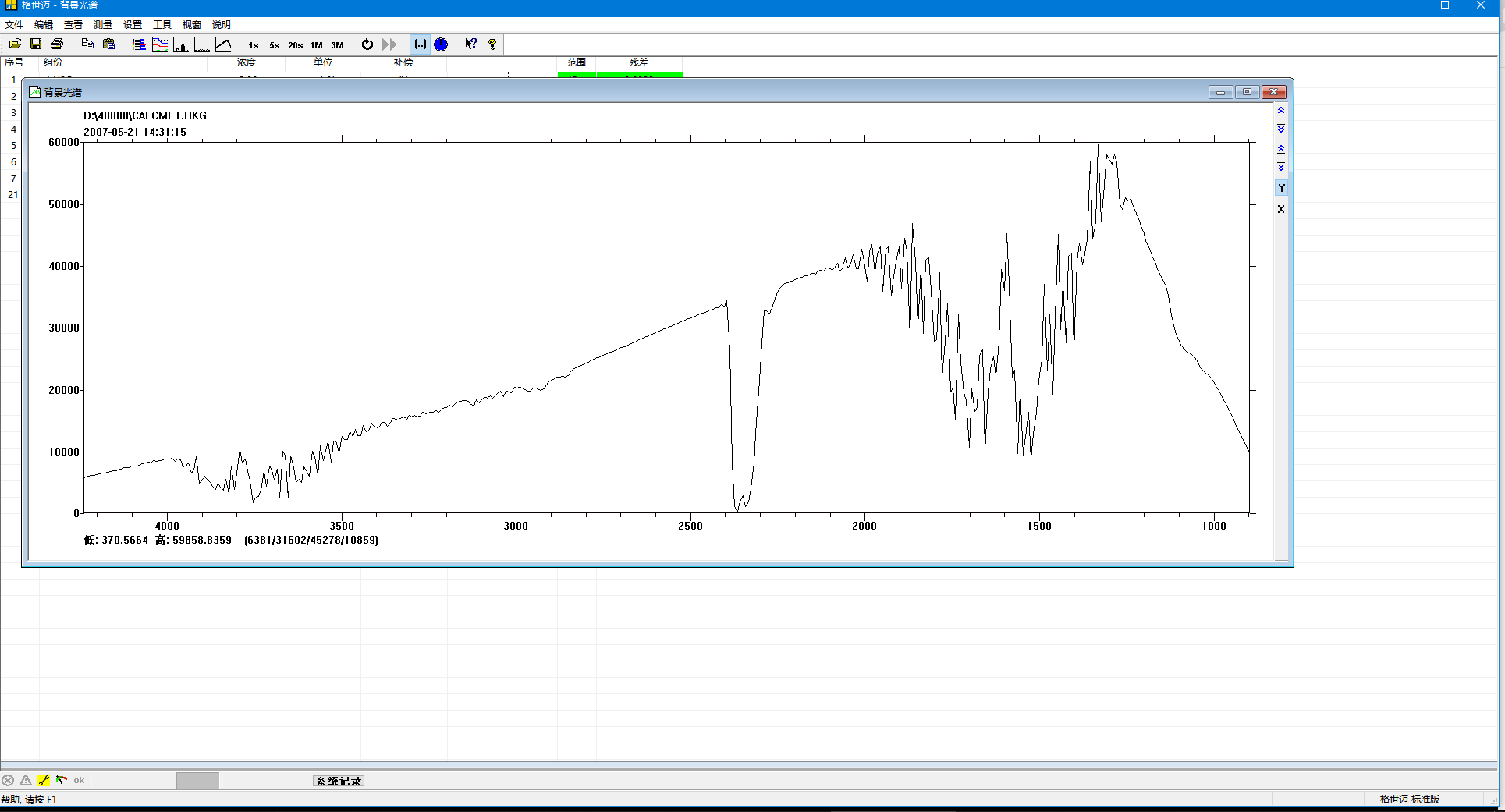Click the double-down arrow just above Y button
Image resolution: width=1505 pixels, height=812 pixels.
click(1281, 167)
